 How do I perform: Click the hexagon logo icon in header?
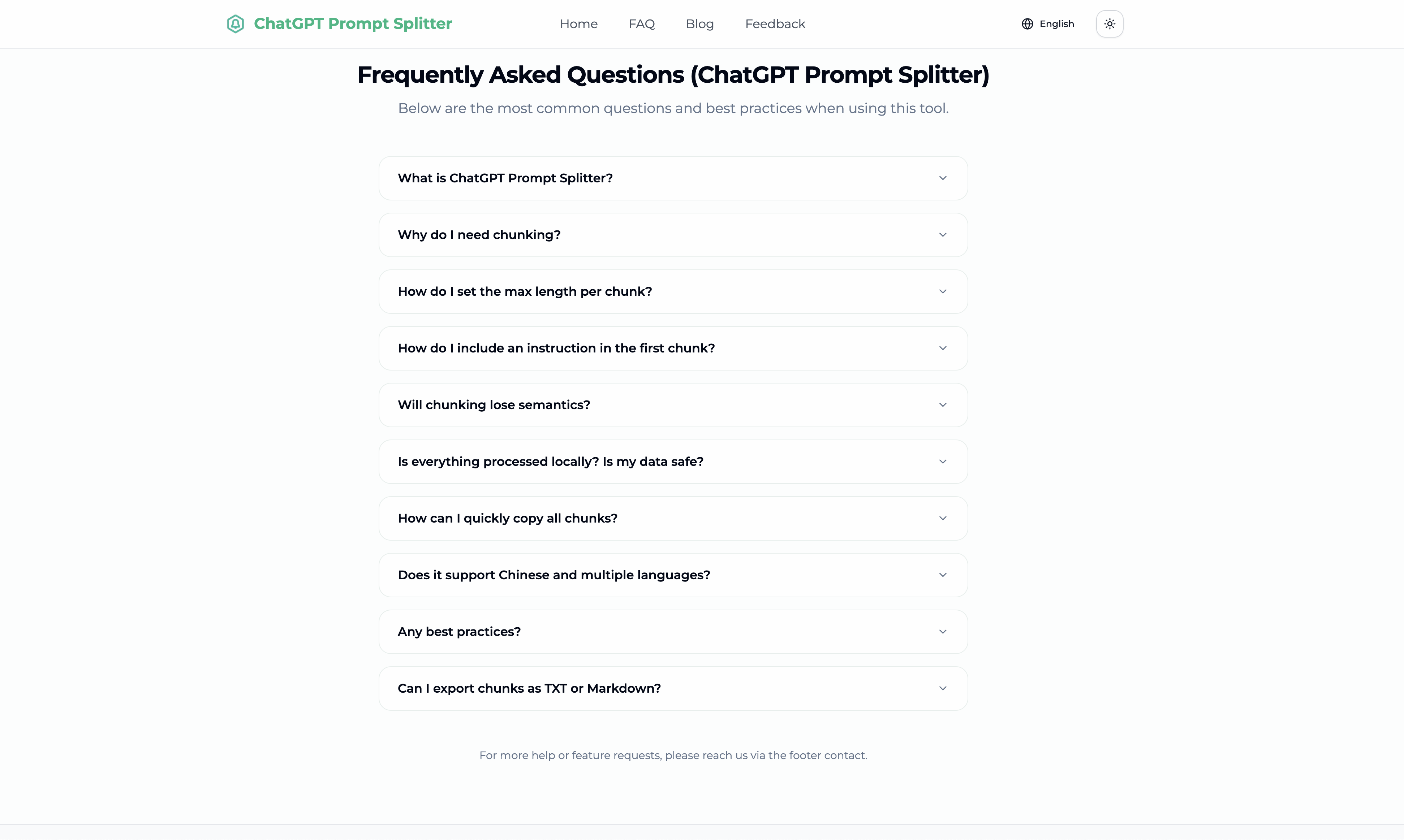tap(236, 24)
